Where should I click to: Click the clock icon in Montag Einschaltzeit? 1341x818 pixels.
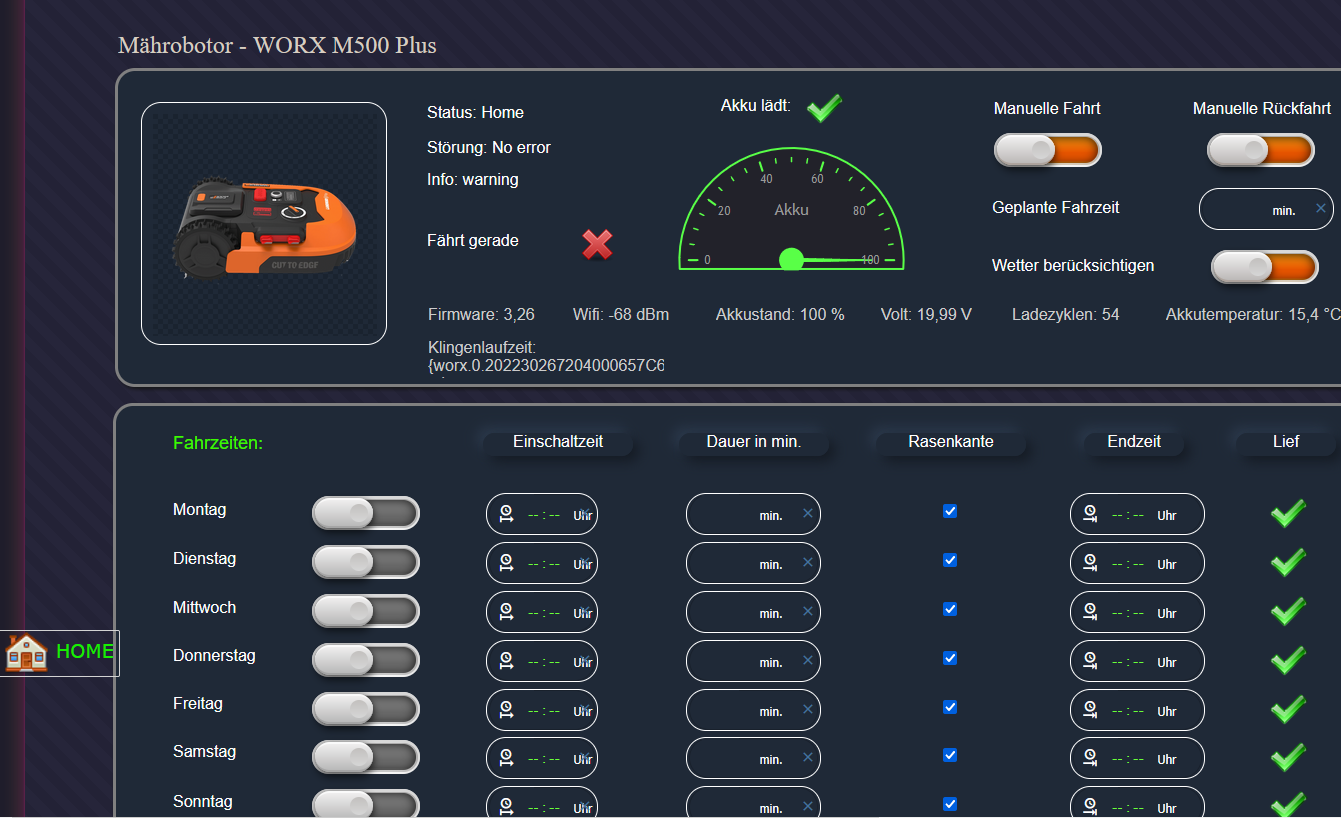coord(506,514)
